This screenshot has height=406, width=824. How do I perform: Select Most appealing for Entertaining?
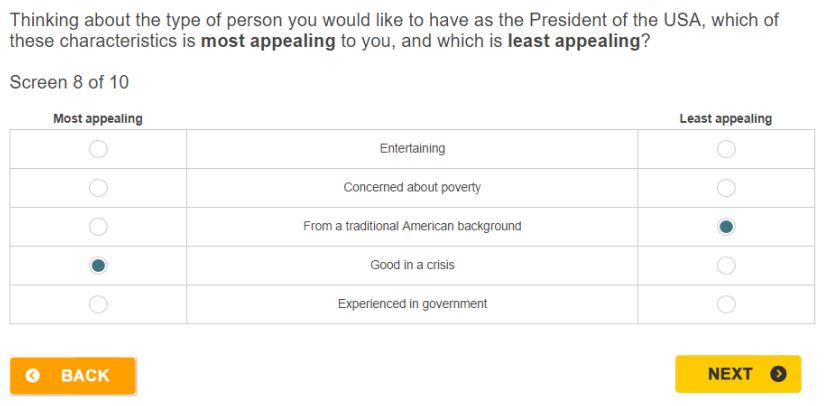pos(98,149)
